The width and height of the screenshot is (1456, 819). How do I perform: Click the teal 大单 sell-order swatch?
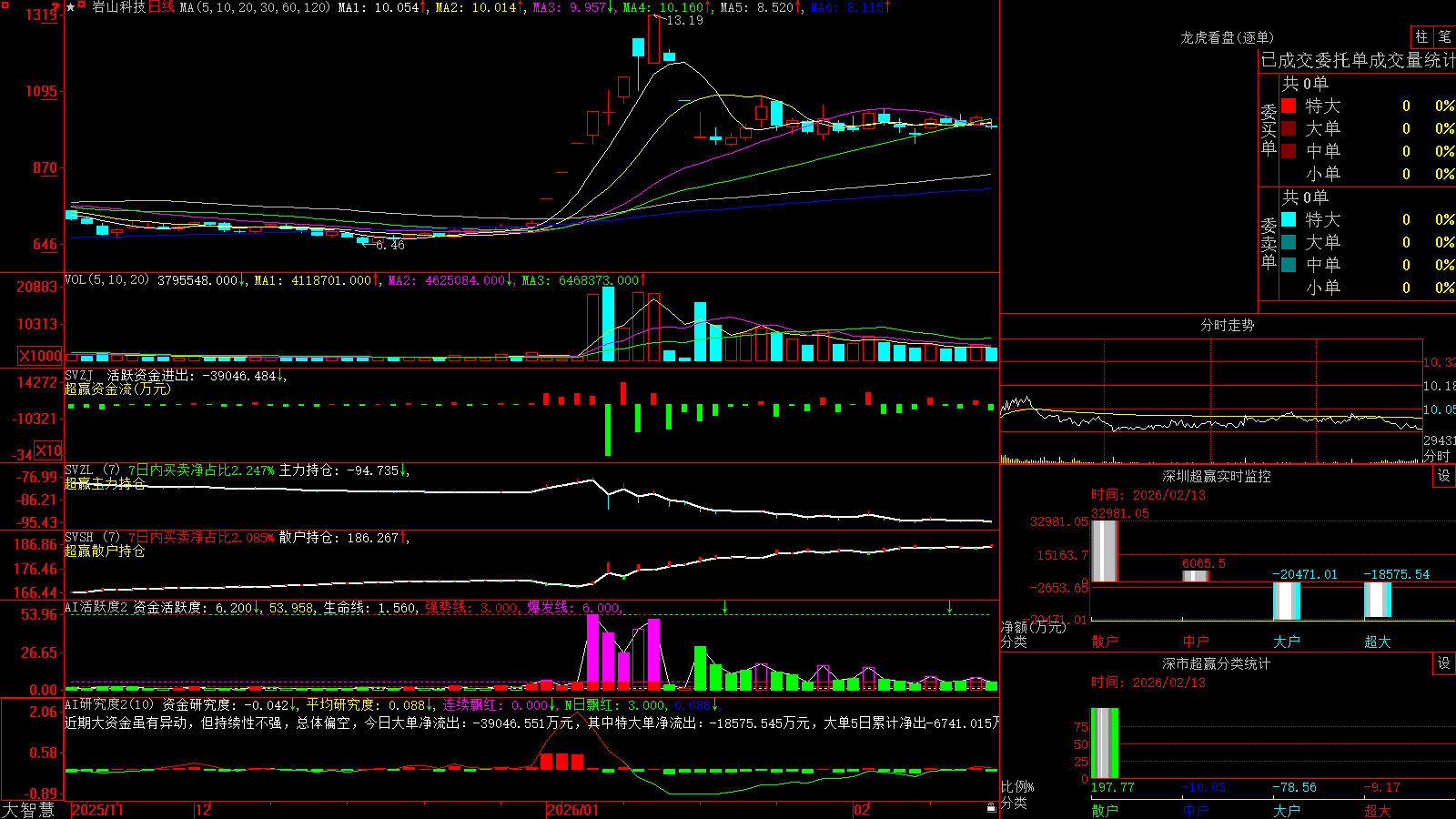pyautogui.click(x=1289, y=242)
